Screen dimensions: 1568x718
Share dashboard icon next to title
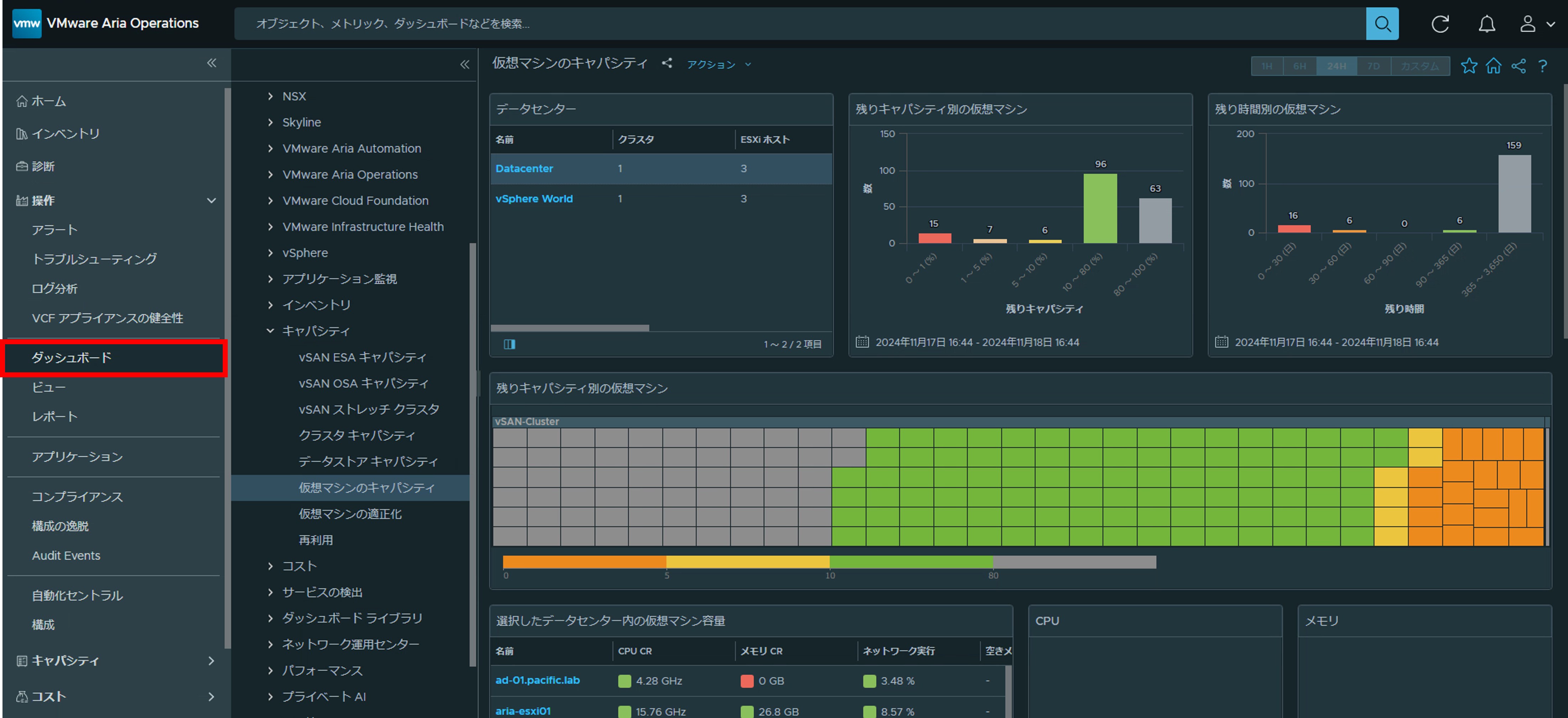[666, 63]
